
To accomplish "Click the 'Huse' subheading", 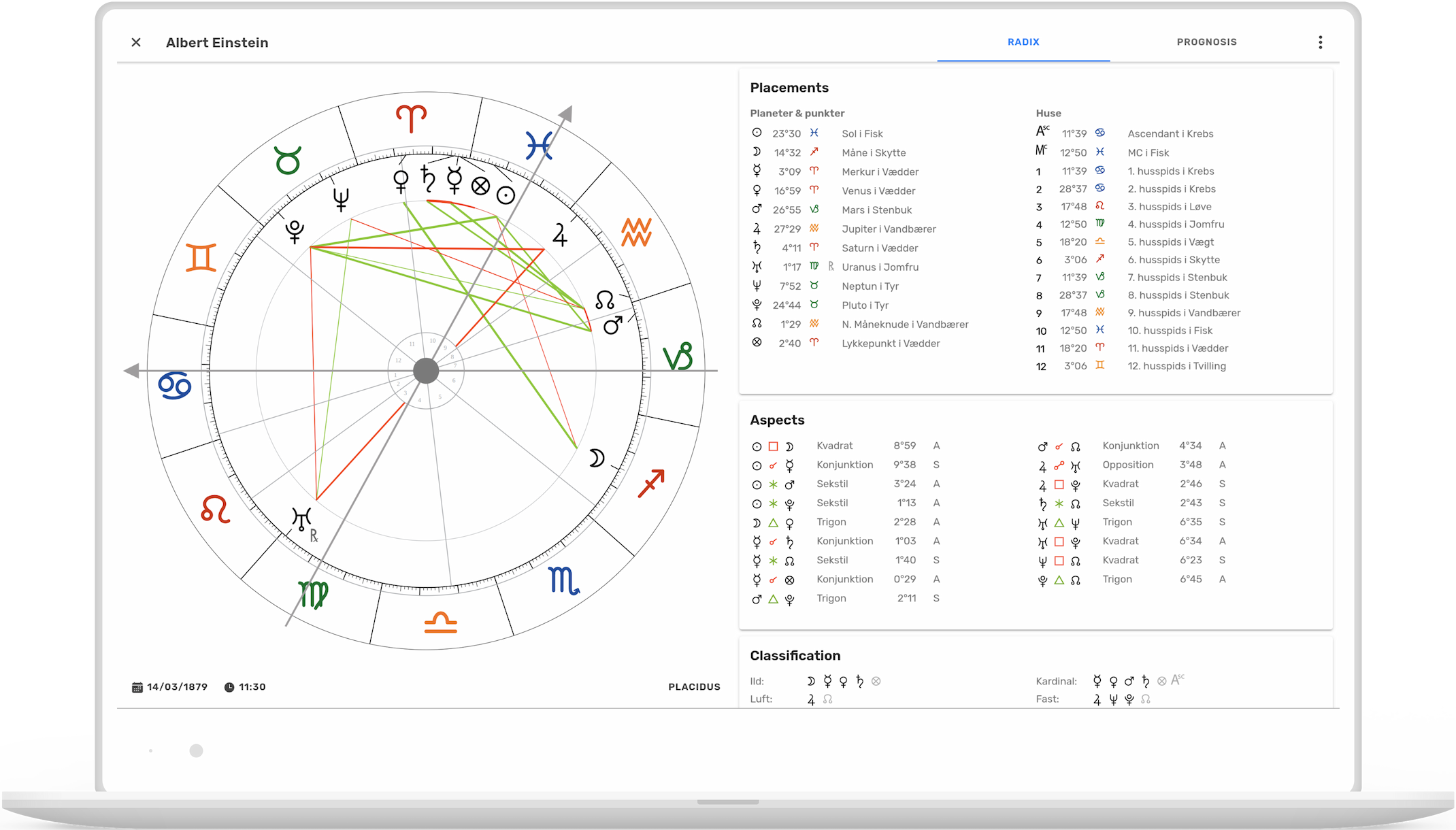I will (x=1048, y=113).
